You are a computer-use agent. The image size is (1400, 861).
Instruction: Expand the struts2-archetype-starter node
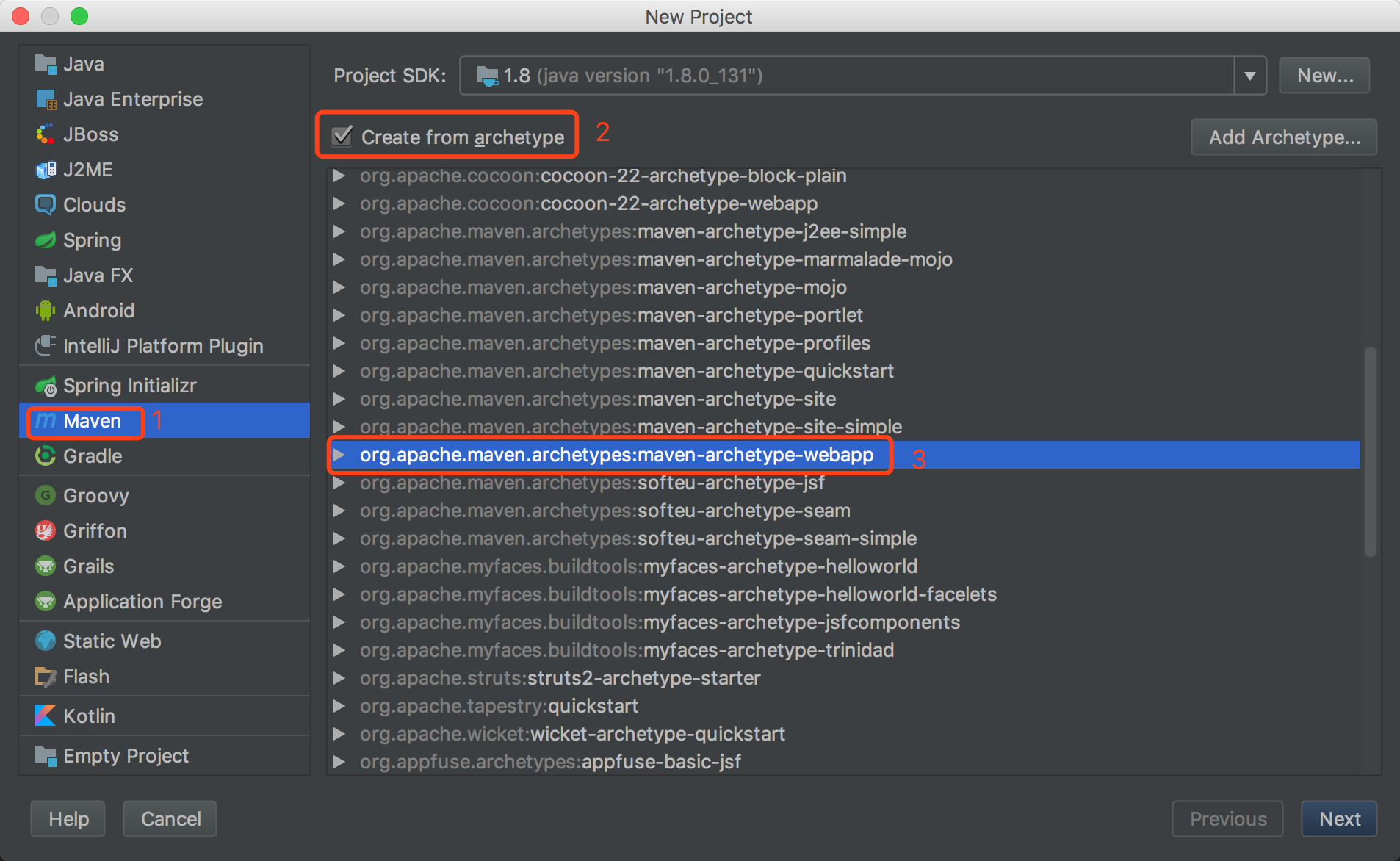(x=339, y=678)
